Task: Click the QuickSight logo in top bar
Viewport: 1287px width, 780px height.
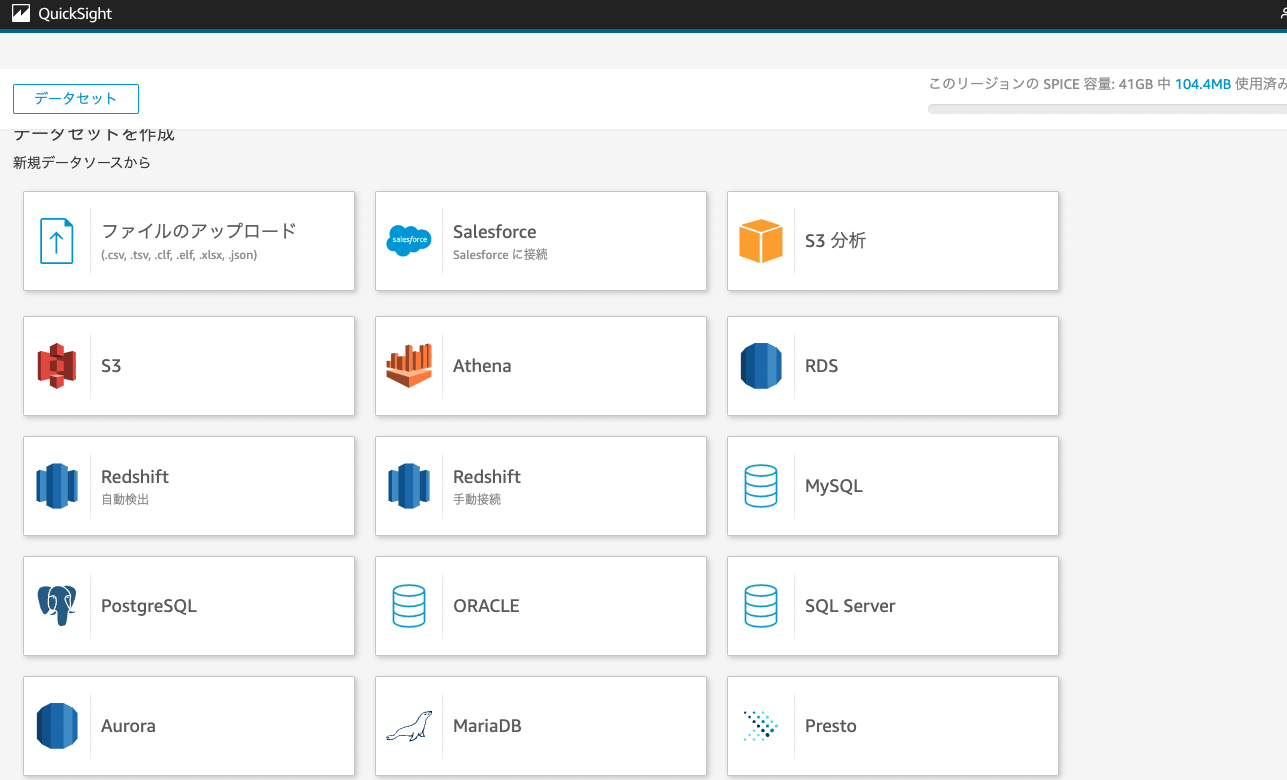Action: (62, 13)
